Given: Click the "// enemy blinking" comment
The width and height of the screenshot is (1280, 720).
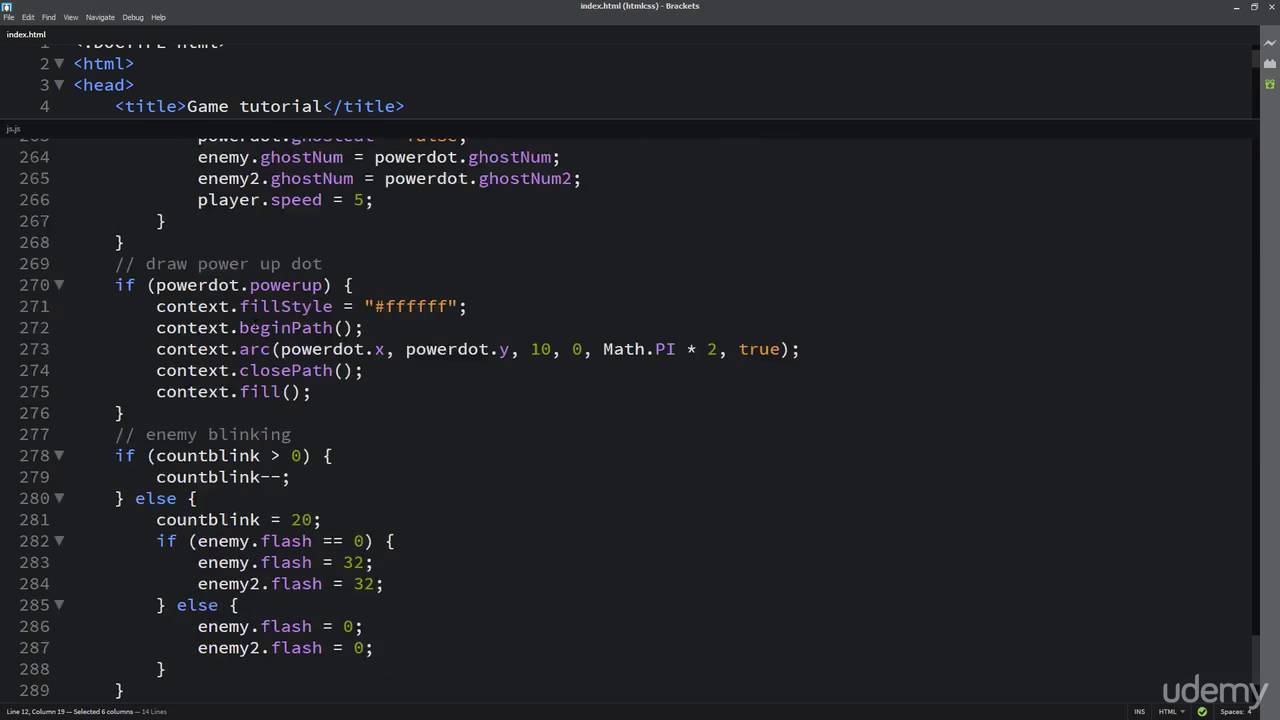Looking at the screenshot, I should coord(203,434).
